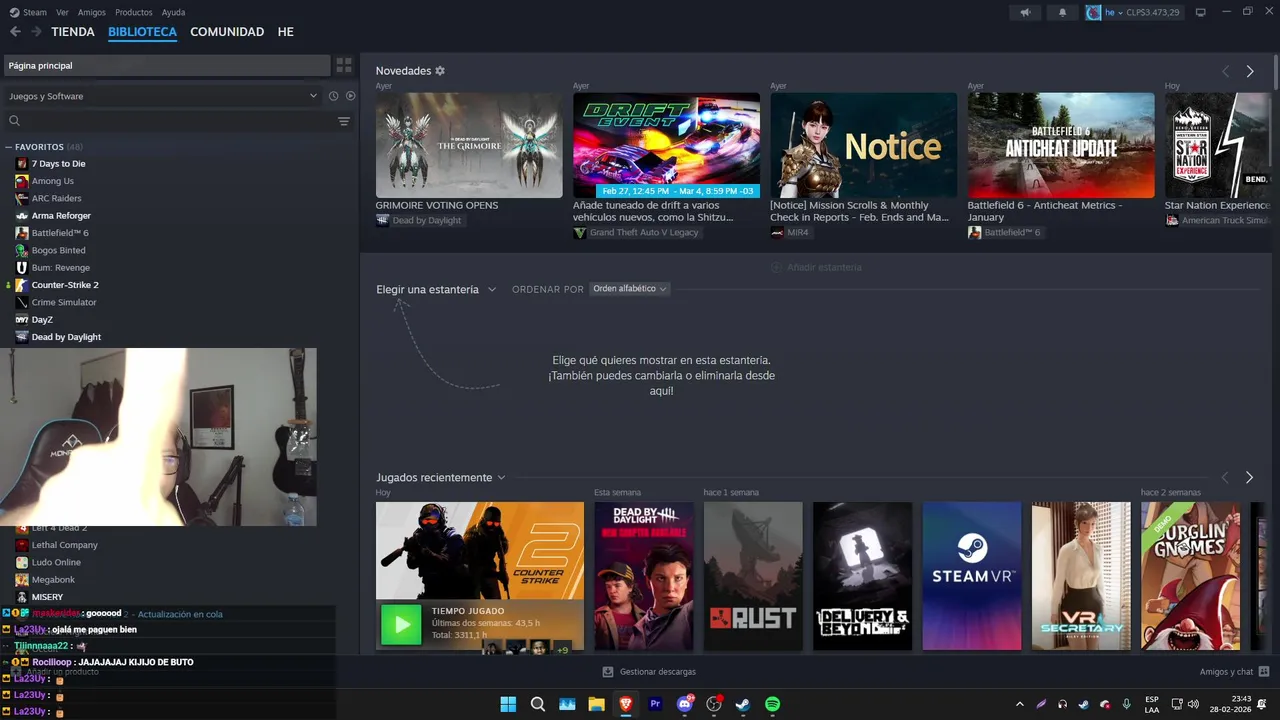Open the Amigos menu

coord(92,12)
